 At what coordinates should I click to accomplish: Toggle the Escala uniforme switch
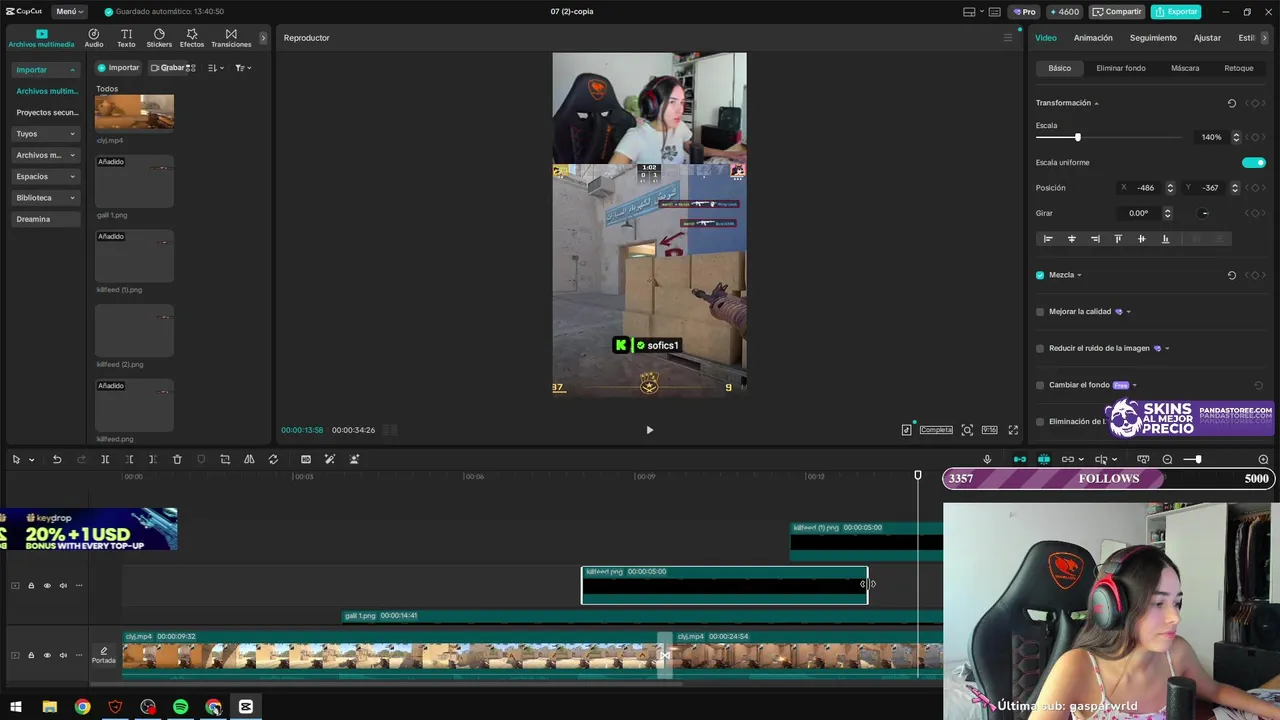(x=1254, y=162)
